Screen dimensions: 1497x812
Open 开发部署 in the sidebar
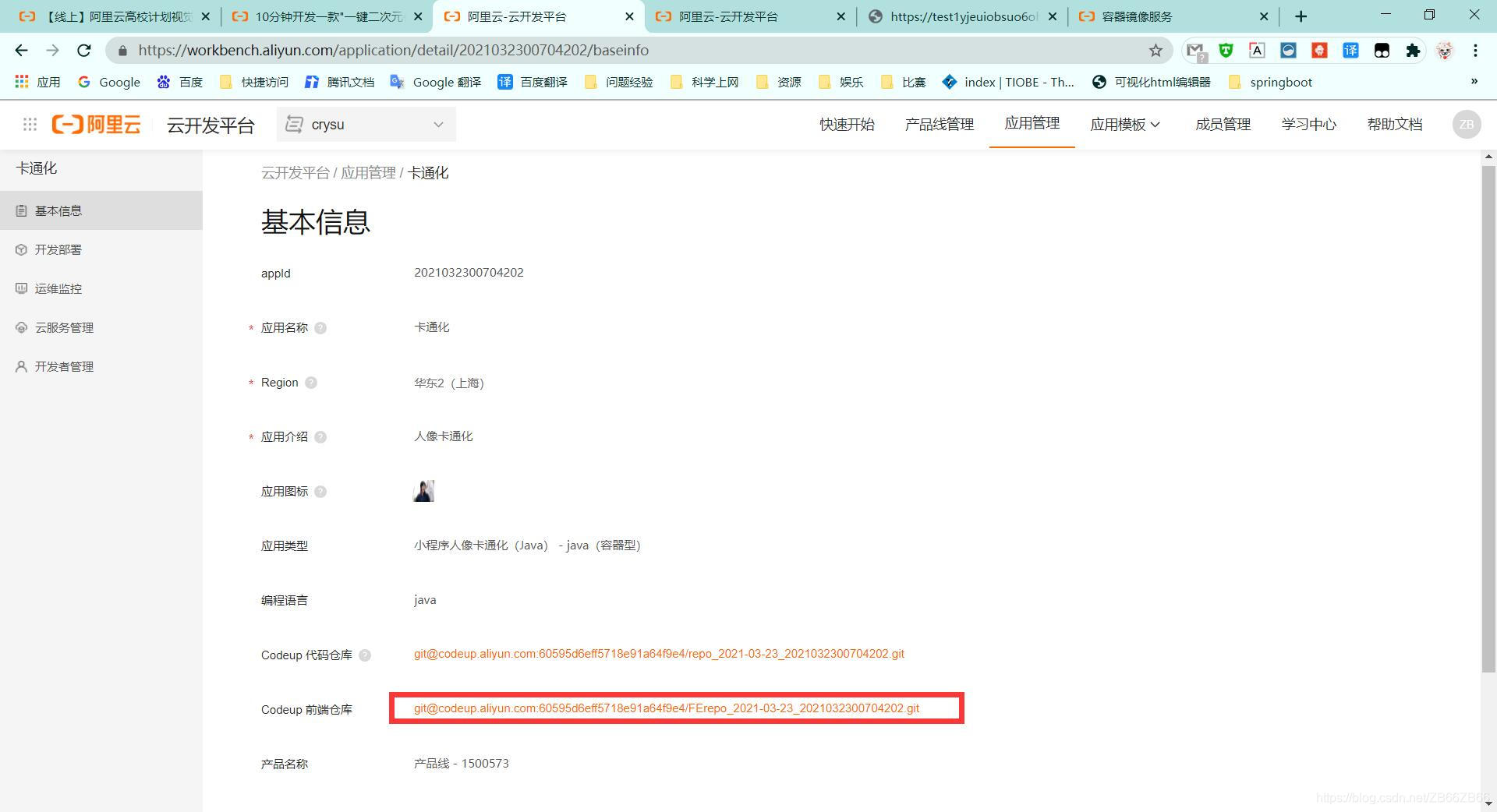click(x=101, y=249)
